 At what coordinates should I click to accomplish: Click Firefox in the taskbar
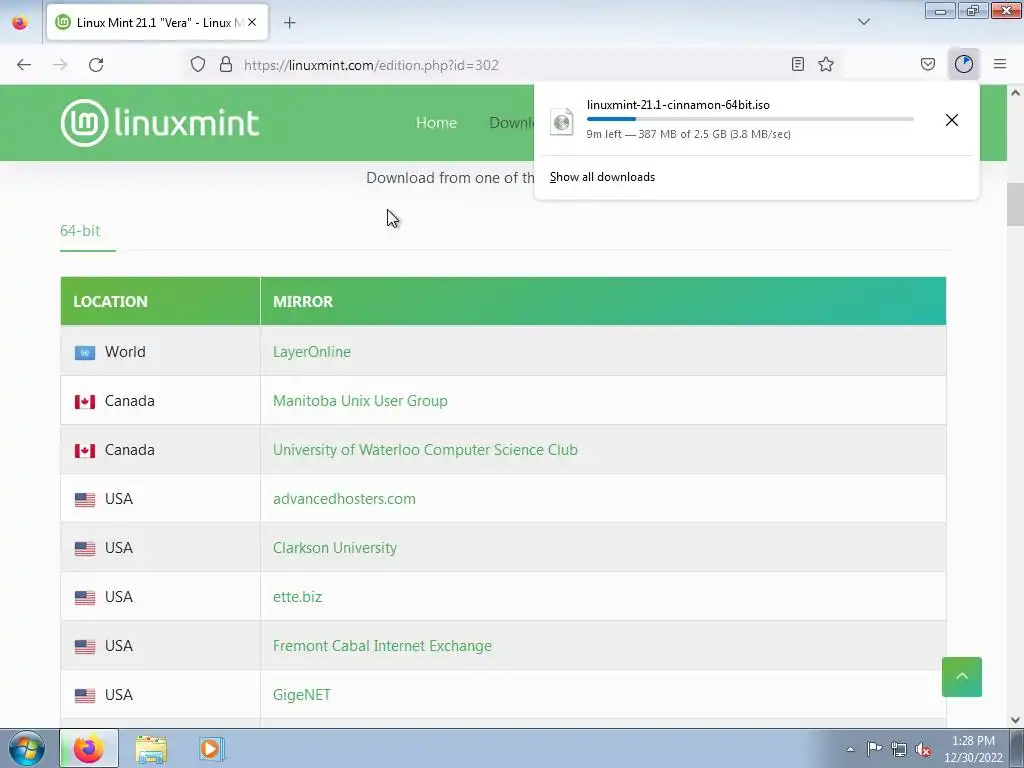pos(89,748)
